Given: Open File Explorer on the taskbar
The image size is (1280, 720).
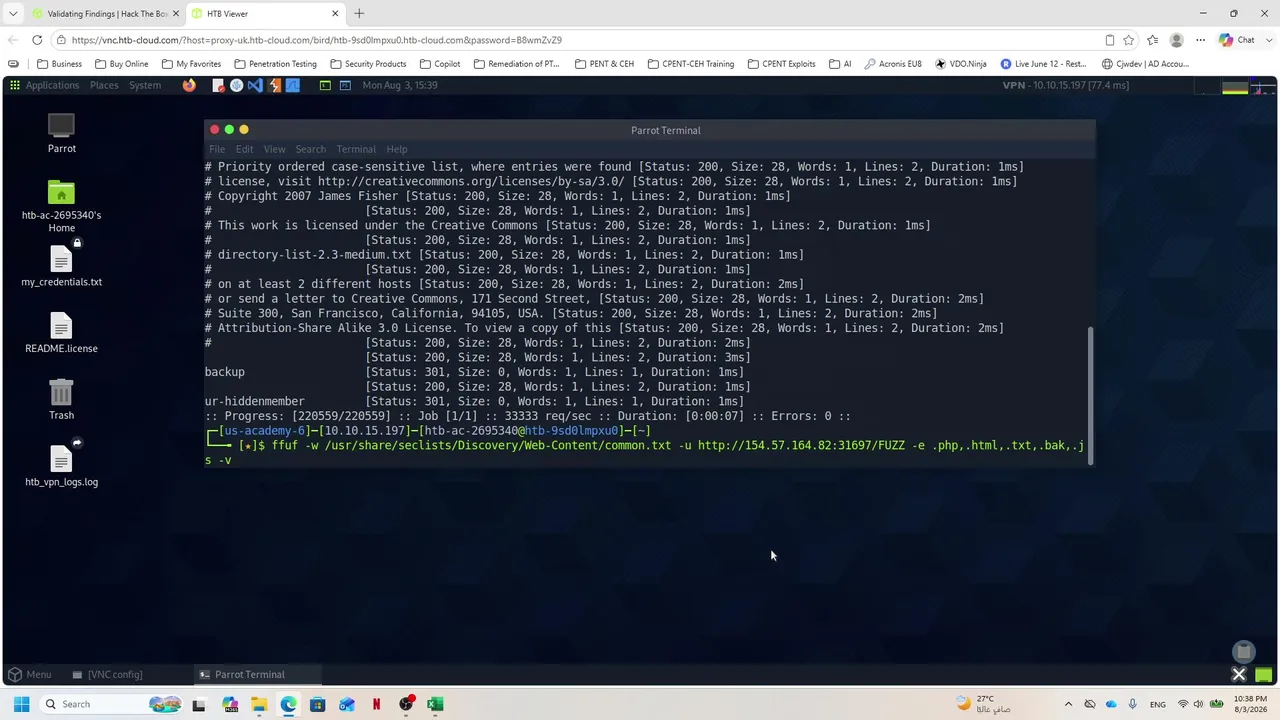Looking at the screenshot, I should click(259, 704).
